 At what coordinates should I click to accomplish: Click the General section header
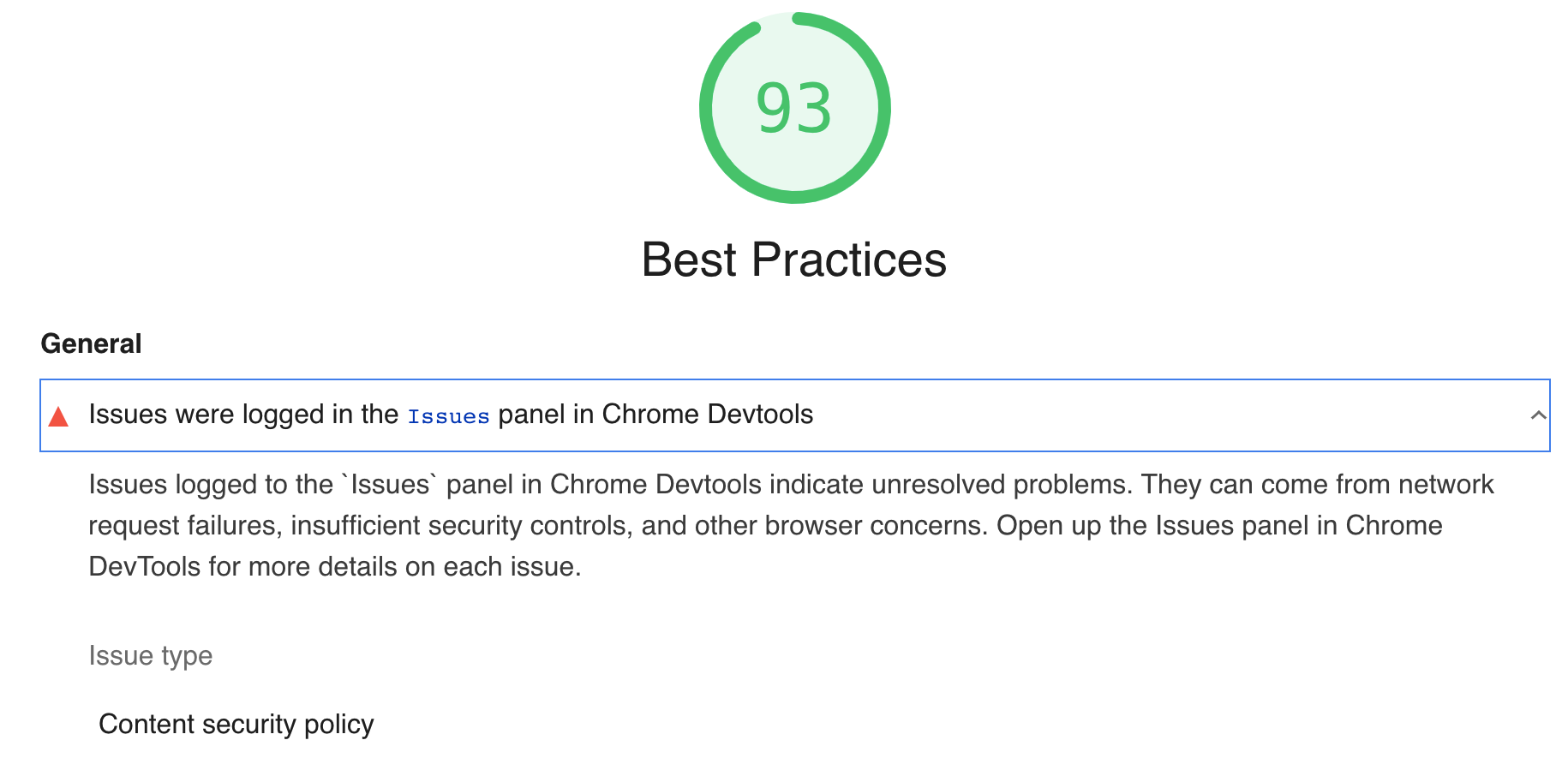[x=91, y=343]
